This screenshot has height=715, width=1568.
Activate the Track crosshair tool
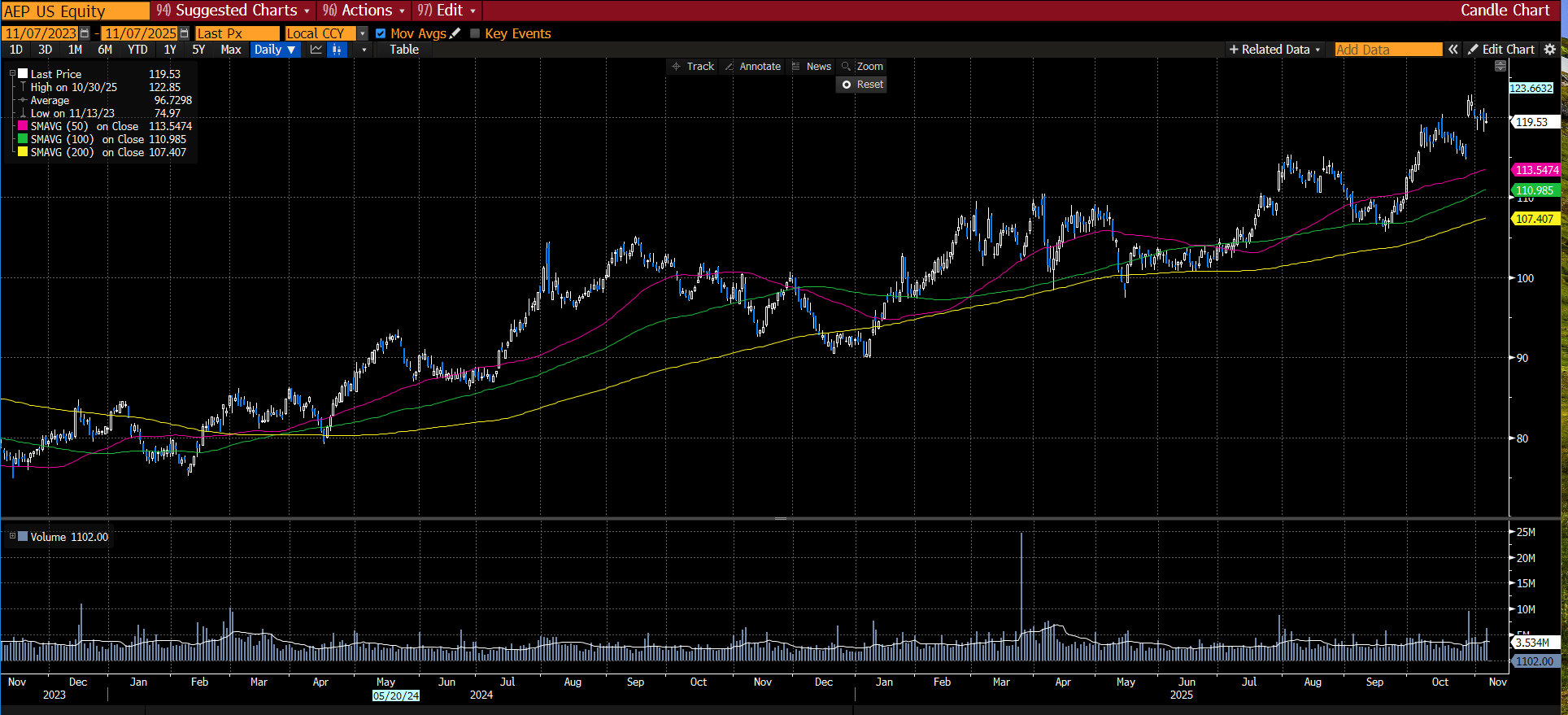[x=692, y=67]
